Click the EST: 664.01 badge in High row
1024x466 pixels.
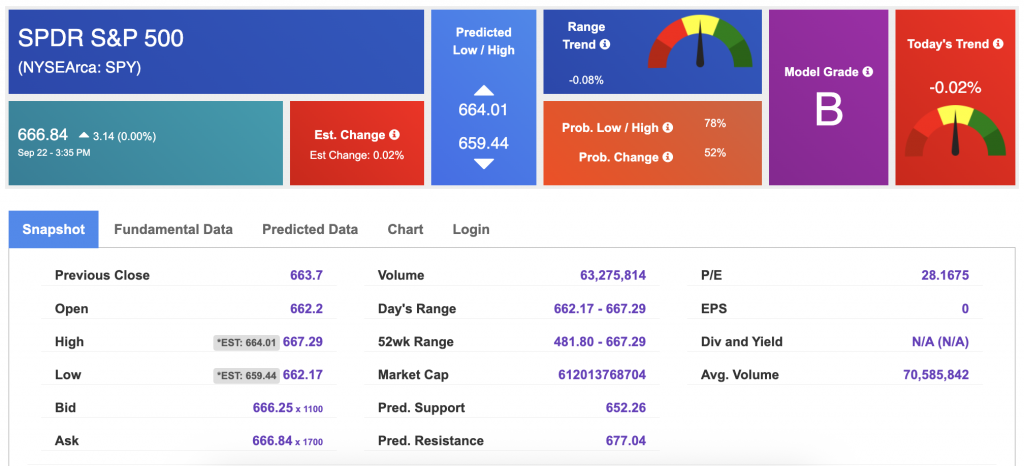tap(246, 342)
